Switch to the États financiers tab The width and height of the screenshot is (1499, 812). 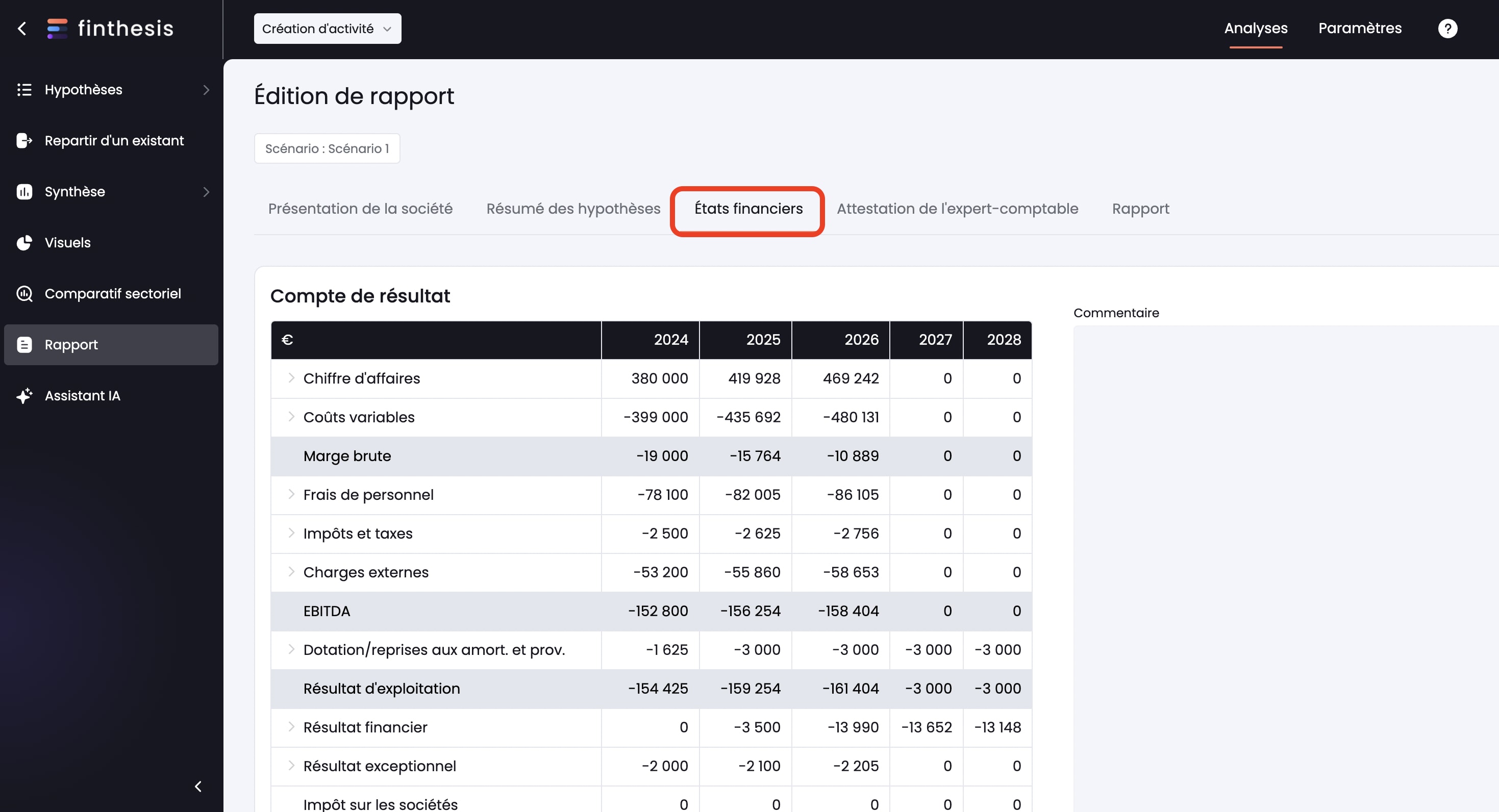click(748, 209)
